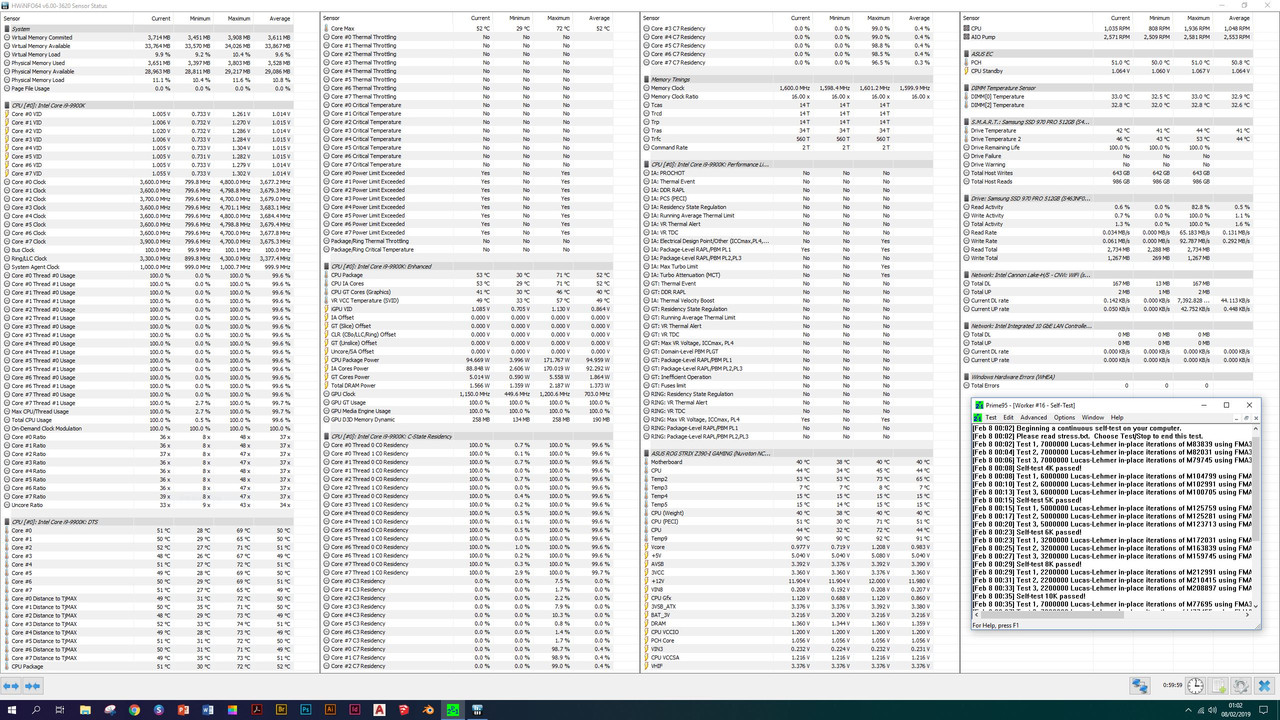Click the outward double-arrow icon at bottom left

coord(11,686)
